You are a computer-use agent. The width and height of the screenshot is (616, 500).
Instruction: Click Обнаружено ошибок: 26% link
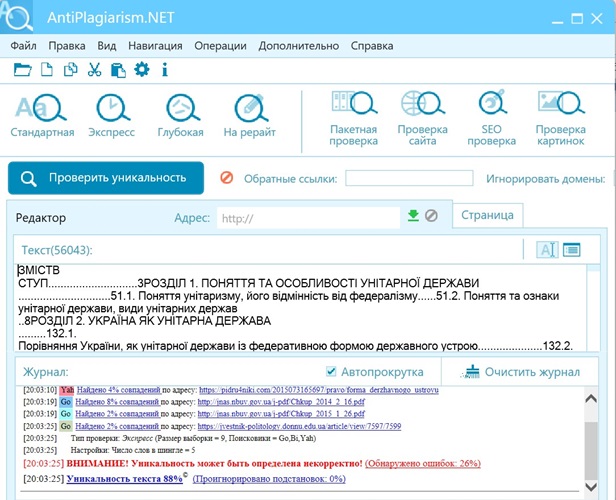click(423, 463)
